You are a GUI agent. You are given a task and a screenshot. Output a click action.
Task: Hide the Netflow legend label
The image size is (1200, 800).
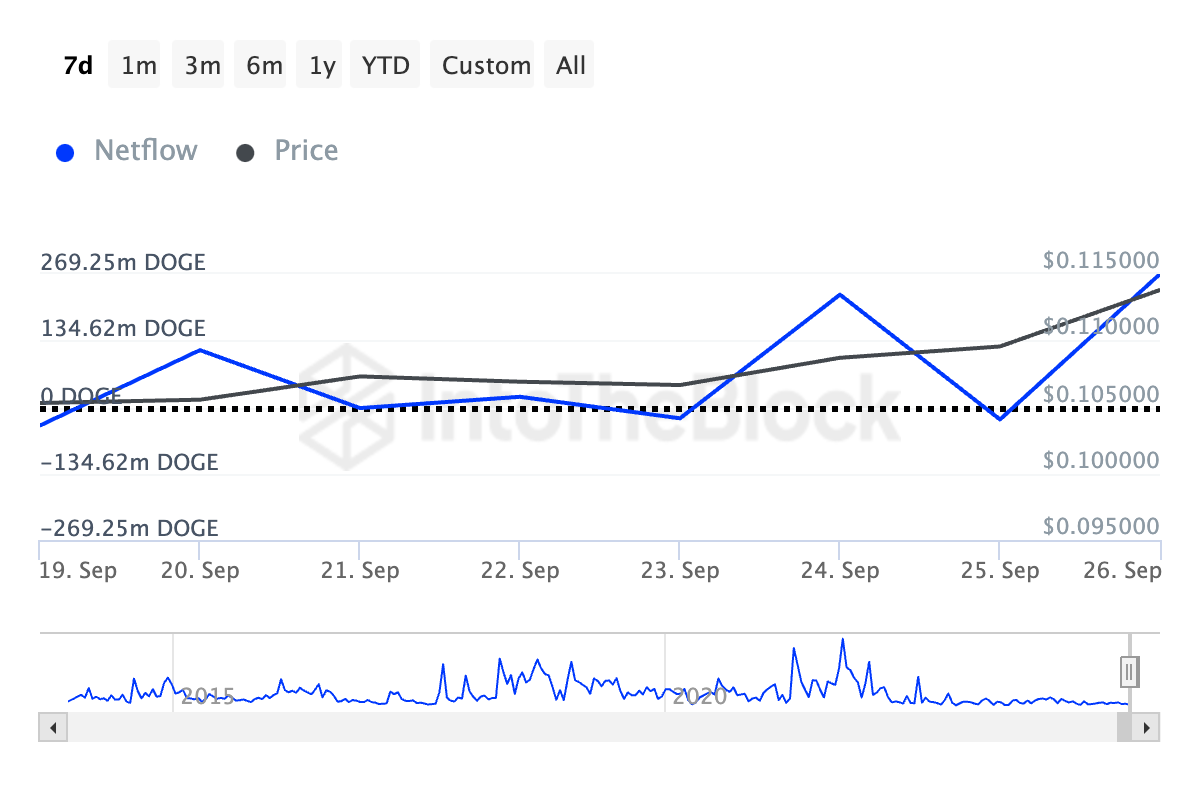[x=146, y=151]
